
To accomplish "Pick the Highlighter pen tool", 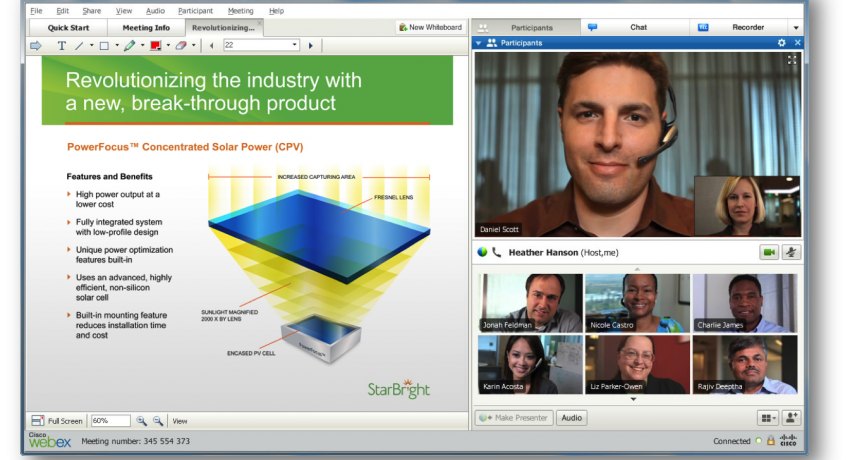I will [x=129, y=45].
